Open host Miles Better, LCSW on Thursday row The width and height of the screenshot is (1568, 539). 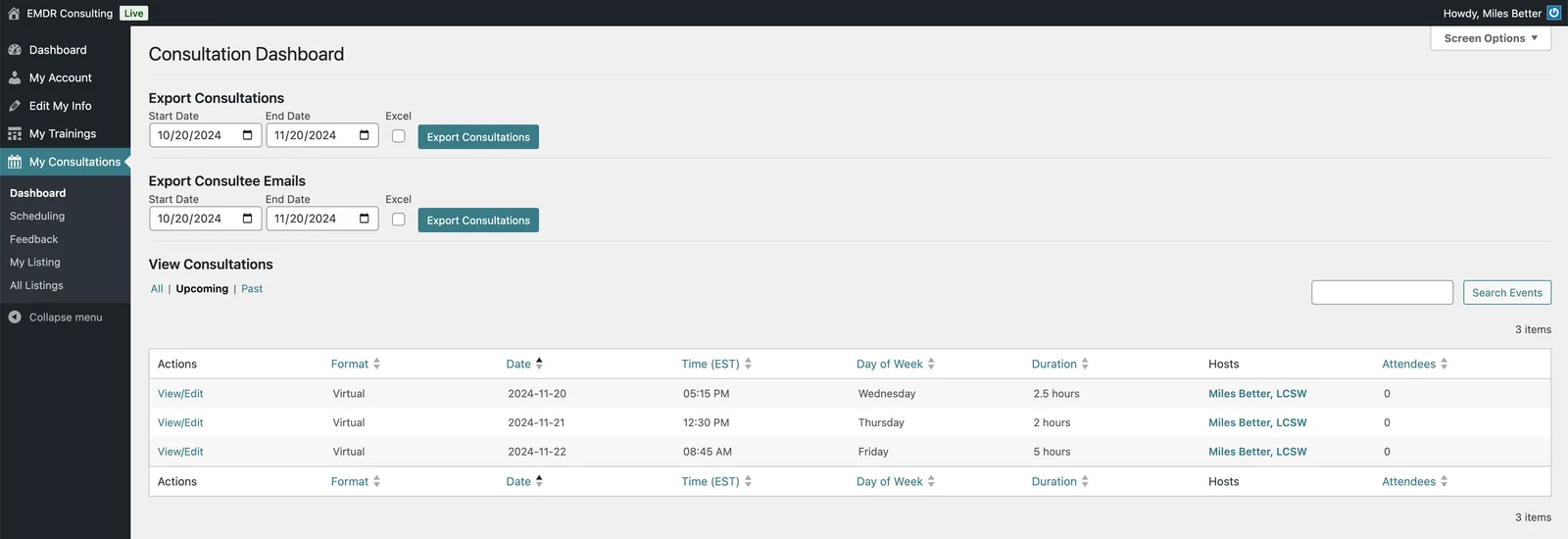[1257, 423]
